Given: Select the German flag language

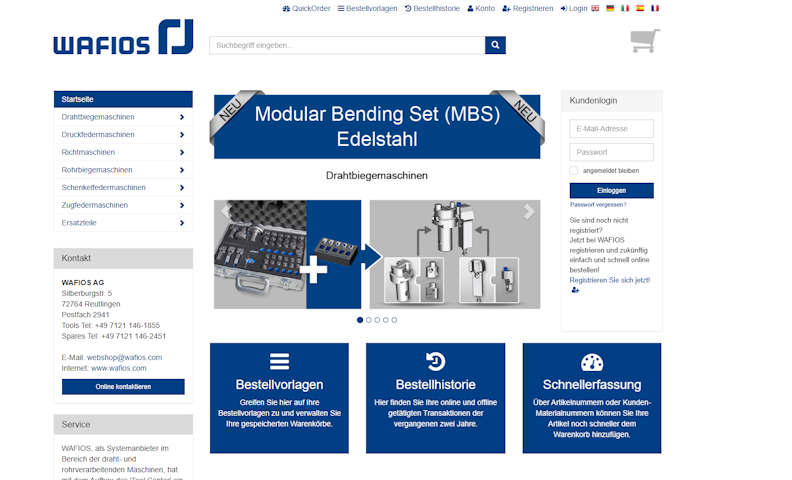Looking at the screenshot, I should click(610, 8).
